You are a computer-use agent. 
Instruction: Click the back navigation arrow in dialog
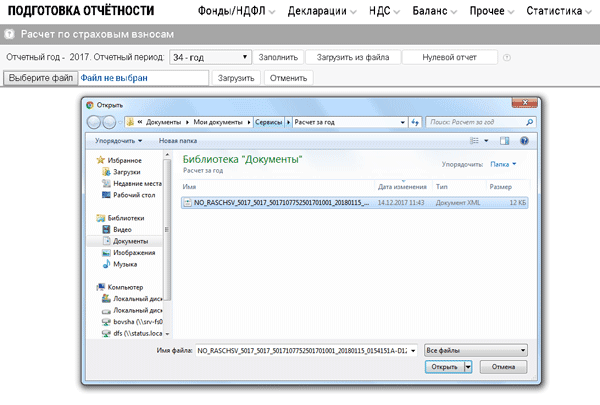[96, 122]
